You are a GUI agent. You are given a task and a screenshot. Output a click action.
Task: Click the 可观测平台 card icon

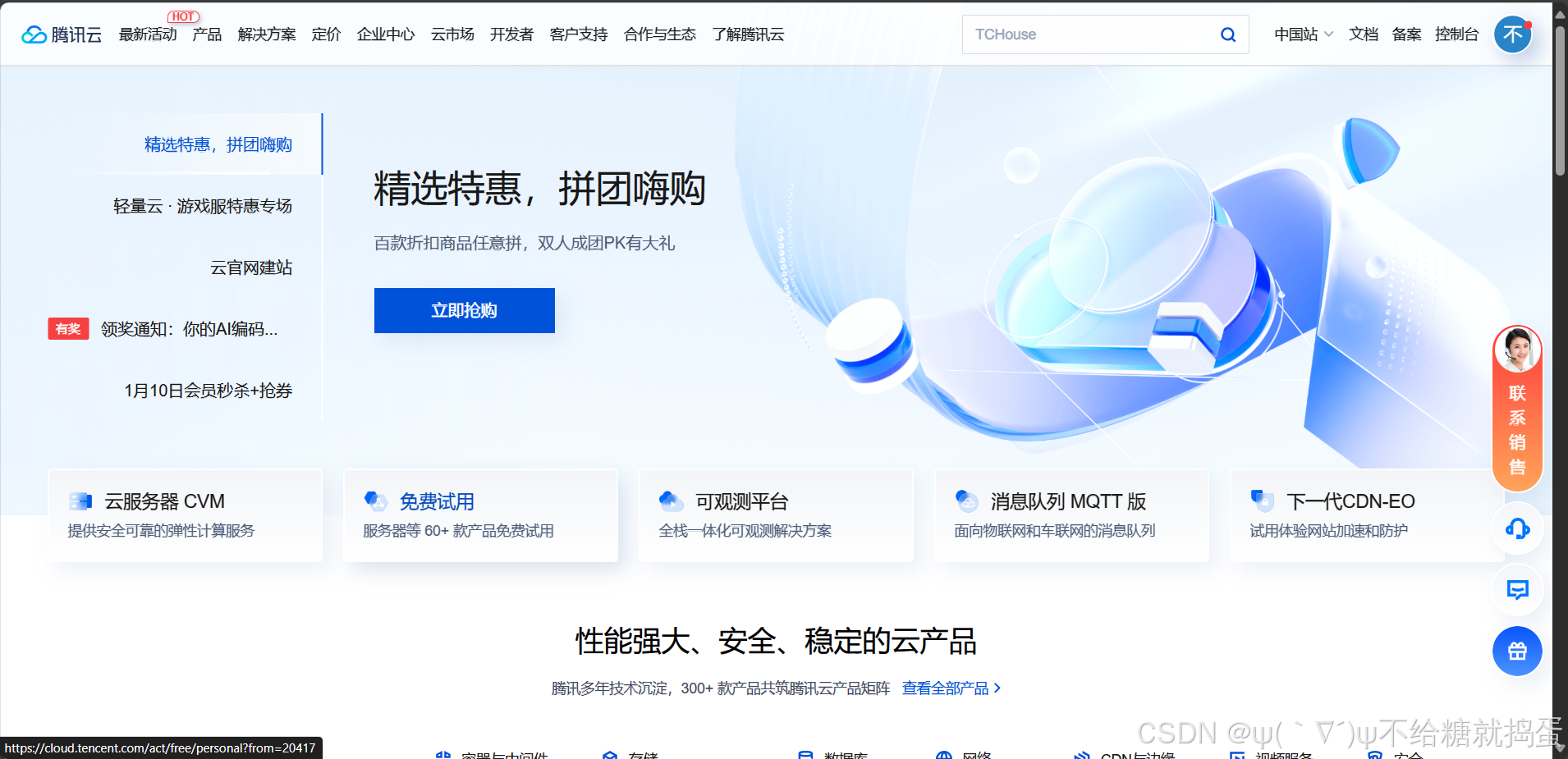672,501
